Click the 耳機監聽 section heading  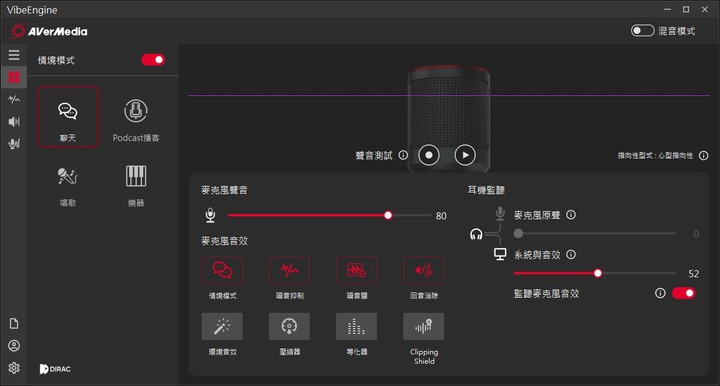486,190
